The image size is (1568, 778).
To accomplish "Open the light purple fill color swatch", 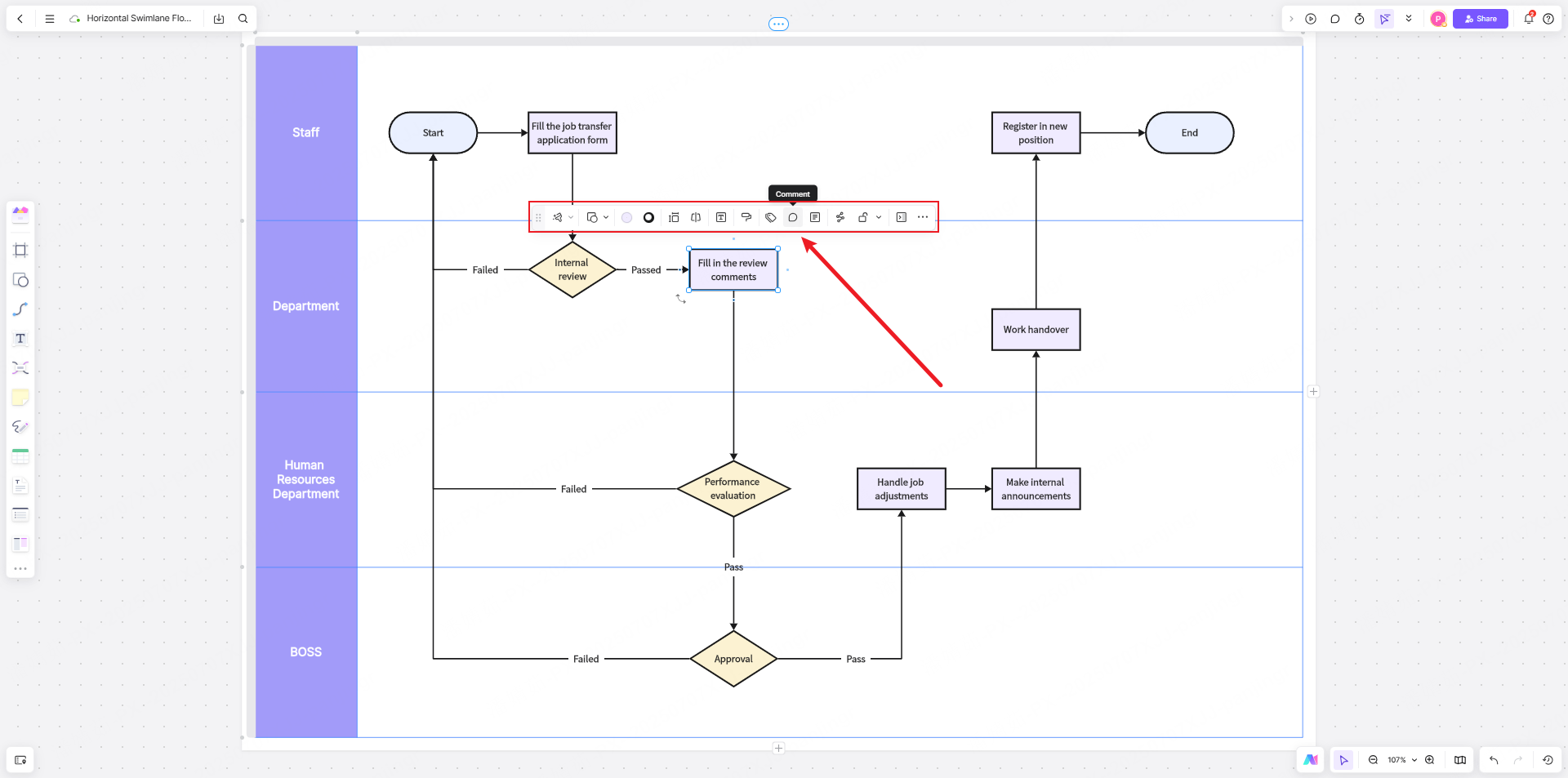I will (626, 217).
